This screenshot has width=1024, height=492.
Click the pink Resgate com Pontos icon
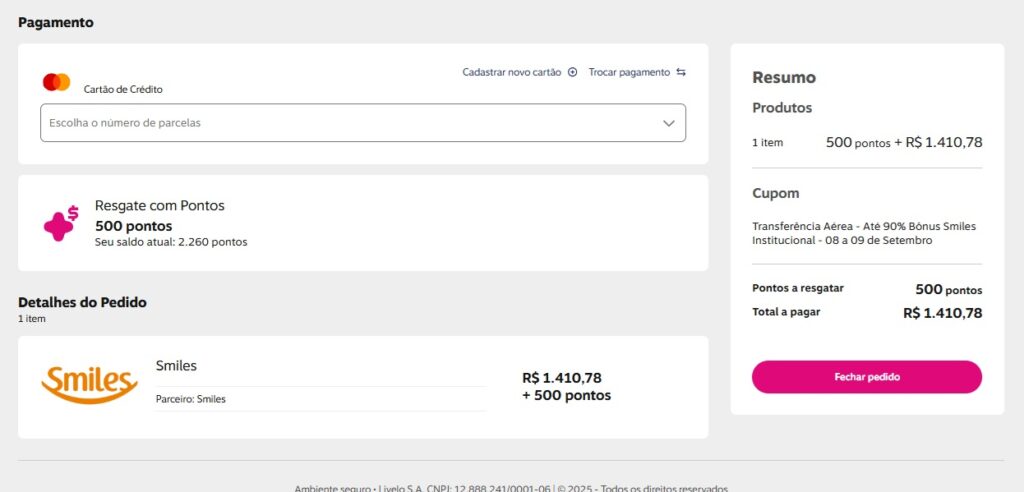click(x=60, y=223)
